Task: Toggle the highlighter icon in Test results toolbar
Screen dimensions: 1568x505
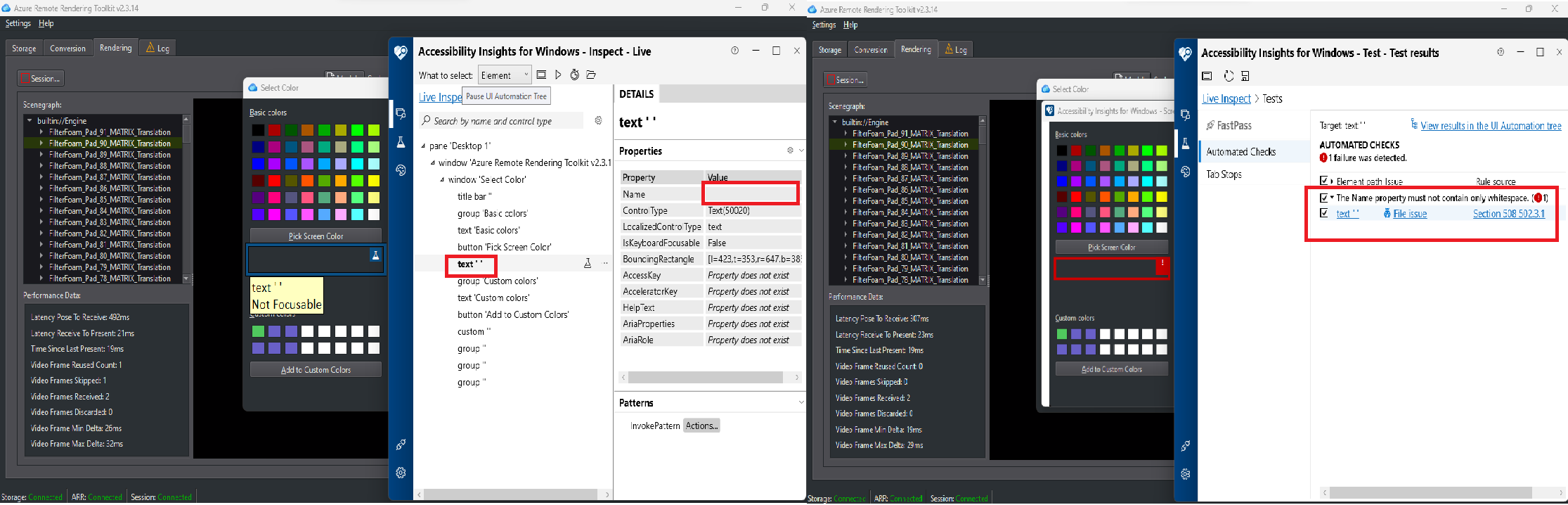Action: (1207, 76)
